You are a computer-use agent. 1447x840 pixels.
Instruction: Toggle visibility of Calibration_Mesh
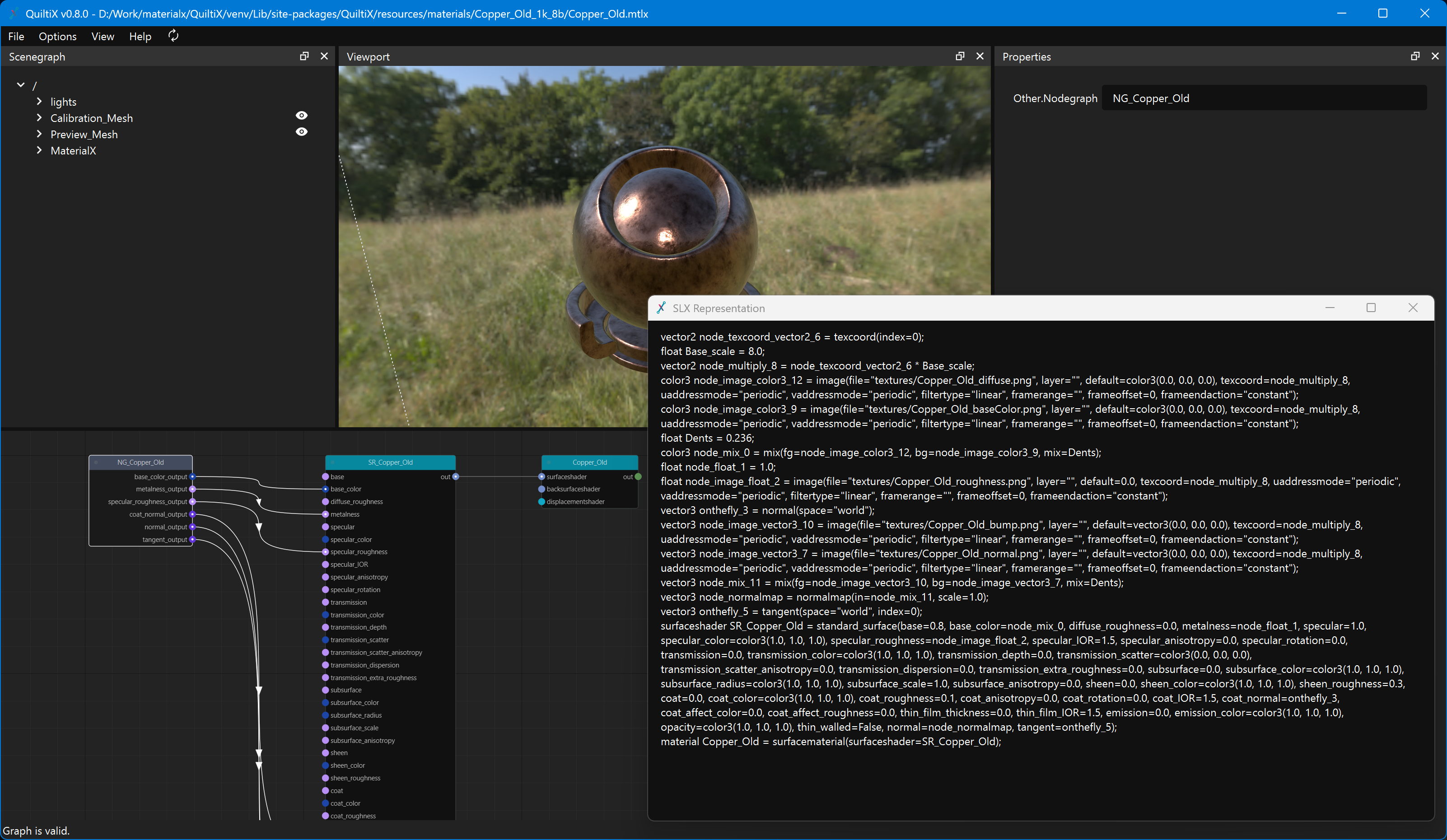point(302,116)
